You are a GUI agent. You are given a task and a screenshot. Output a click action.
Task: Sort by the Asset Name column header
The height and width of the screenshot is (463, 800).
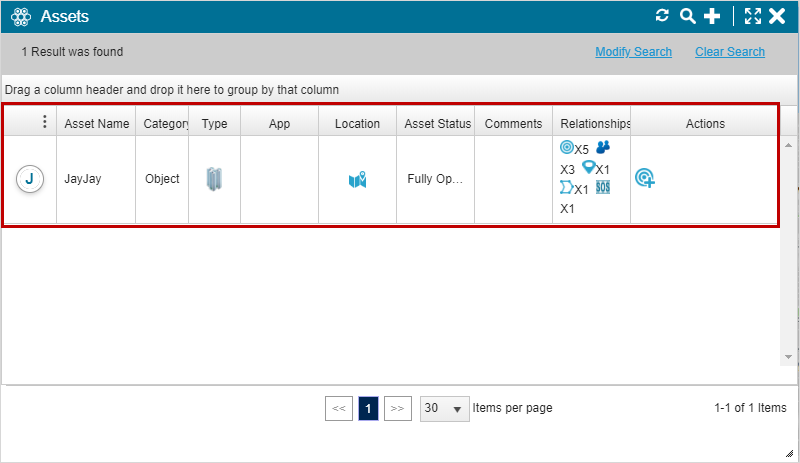[x=96, y=124]
